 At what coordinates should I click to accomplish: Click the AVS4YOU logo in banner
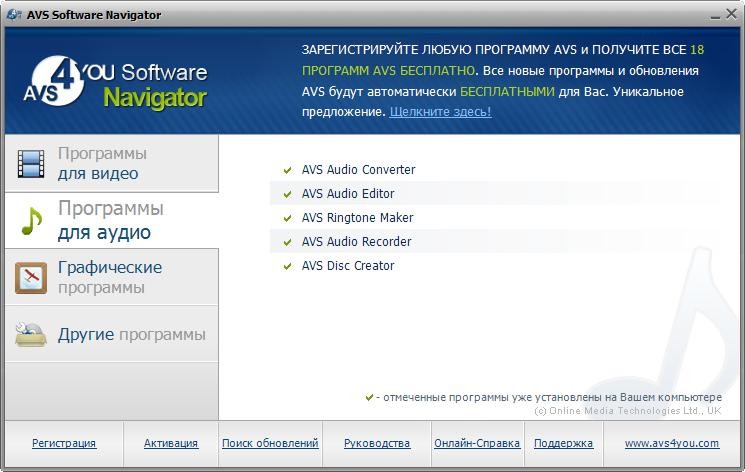pos(115,82)
